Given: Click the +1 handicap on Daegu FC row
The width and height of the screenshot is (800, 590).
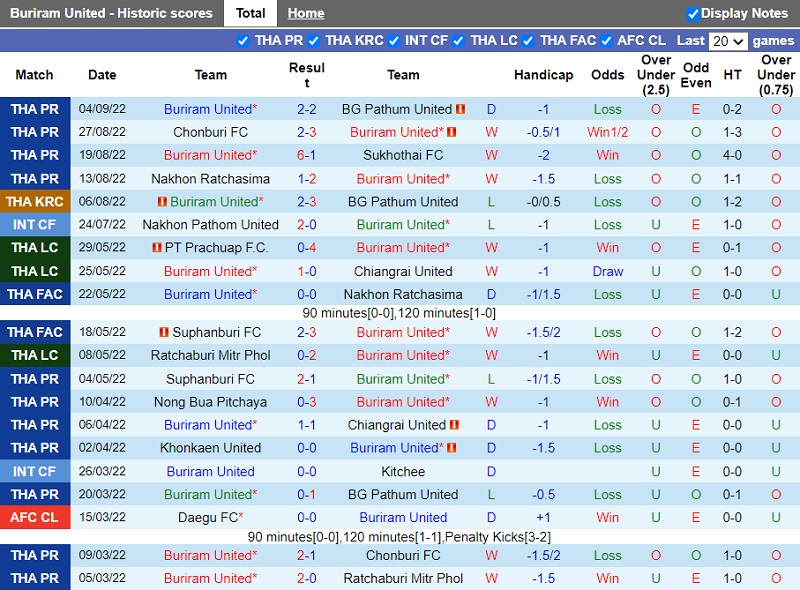Looking at the screenshot, I should 543,518.
